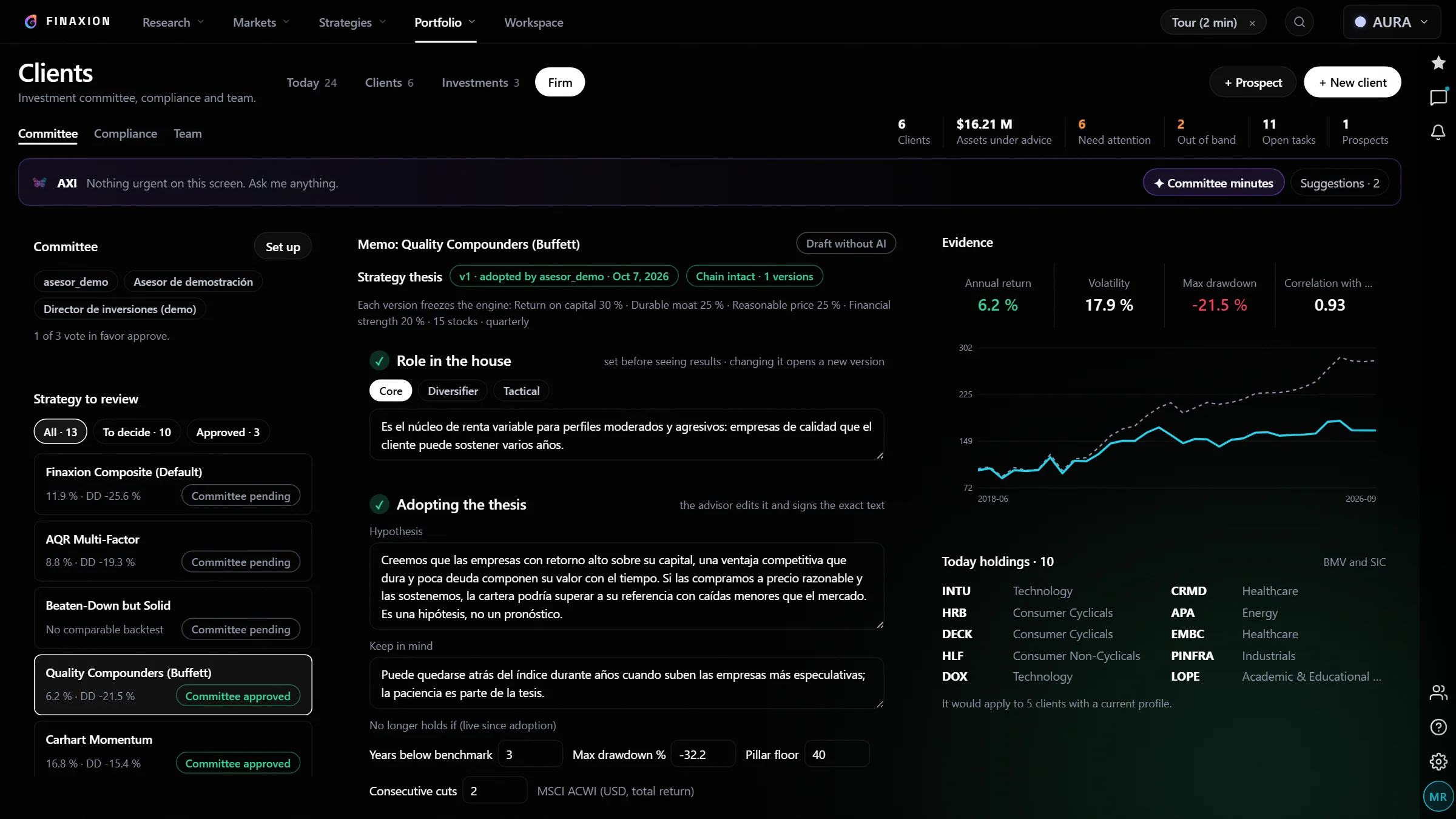Expand the Markets menu dropdown
This screenshot has height=819, width=1456.
tap(261, 22)
